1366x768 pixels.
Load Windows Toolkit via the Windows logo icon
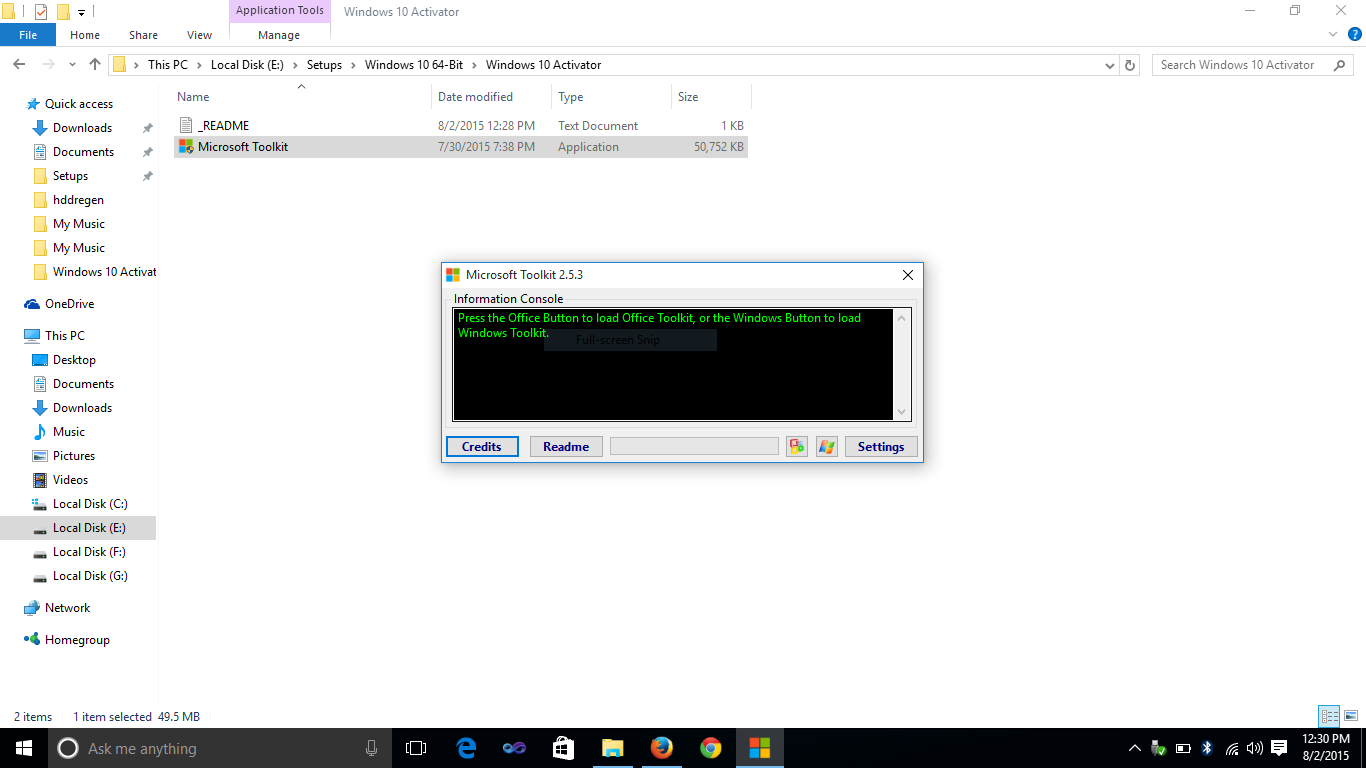point(827,446)
